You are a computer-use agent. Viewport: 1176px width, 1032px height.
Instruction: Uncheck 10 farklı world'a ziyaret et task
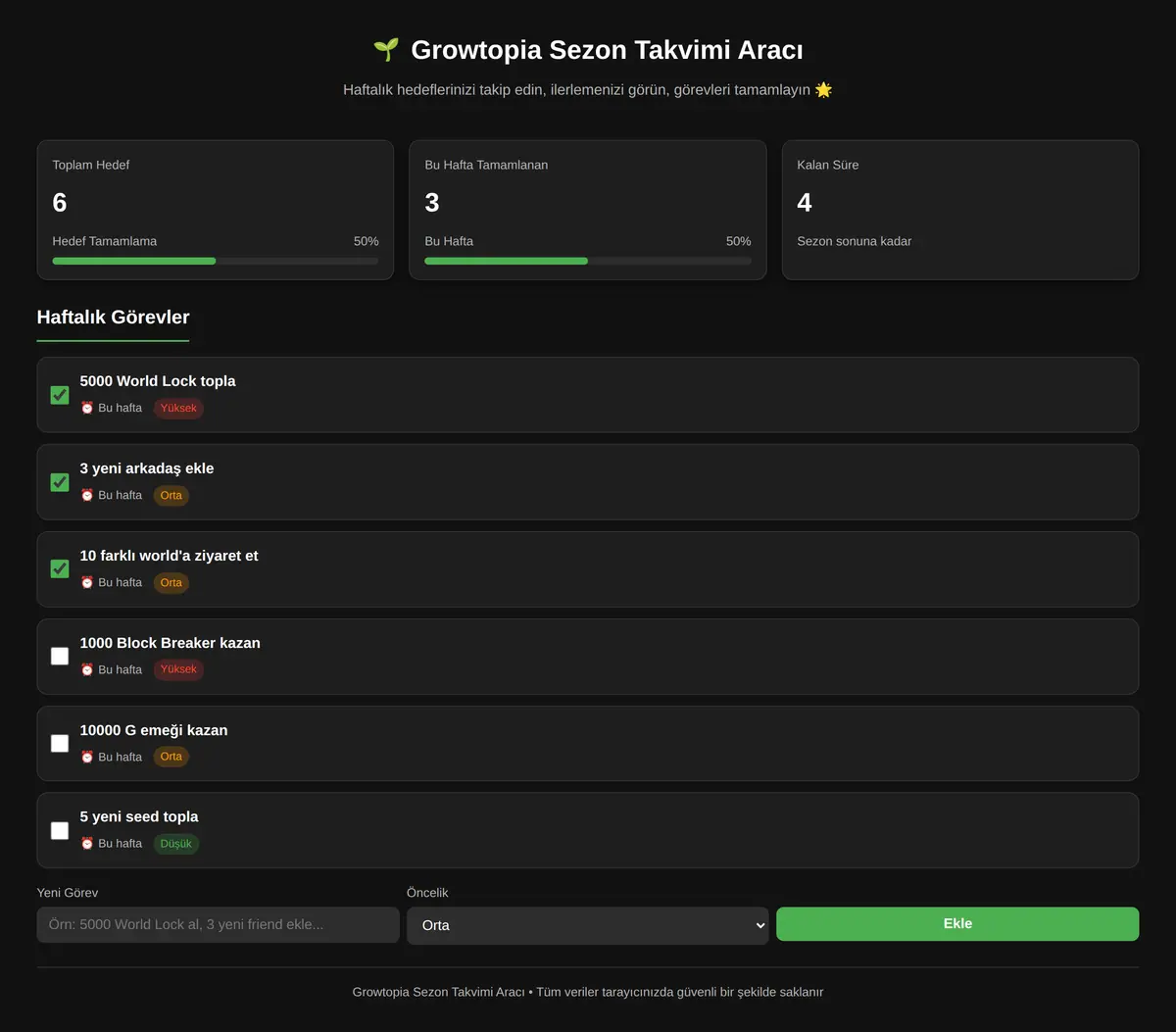click(60, 568)
